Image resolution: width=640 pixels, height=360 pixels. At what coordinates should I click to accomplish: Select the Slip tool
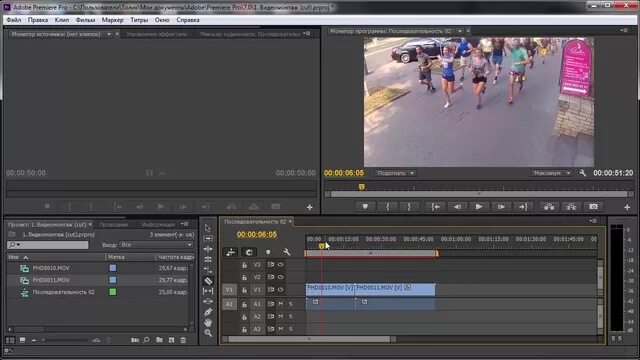point(208,291)
